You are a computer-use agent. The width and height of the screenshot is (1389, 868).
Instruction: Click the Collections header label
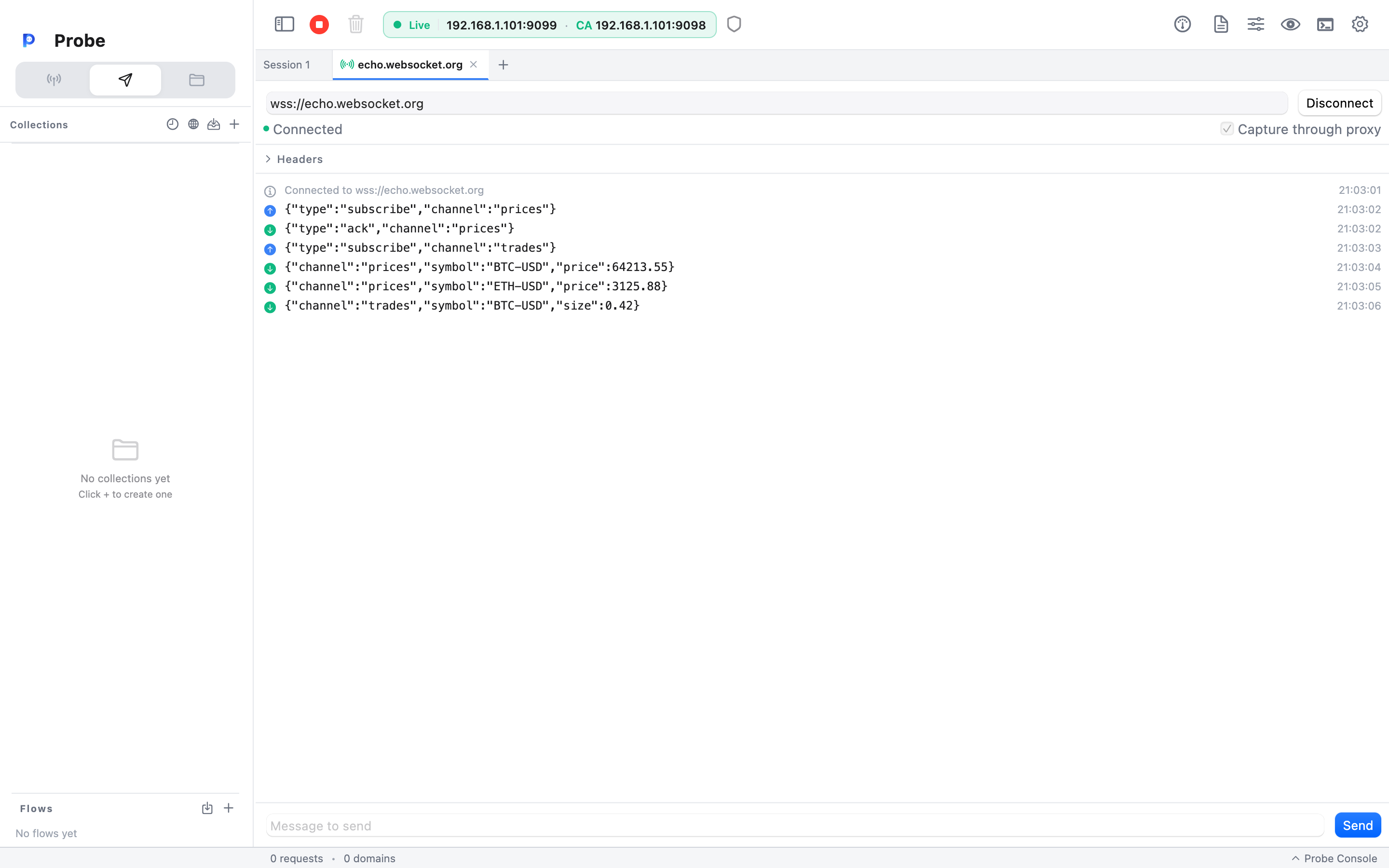click(39, 124)
